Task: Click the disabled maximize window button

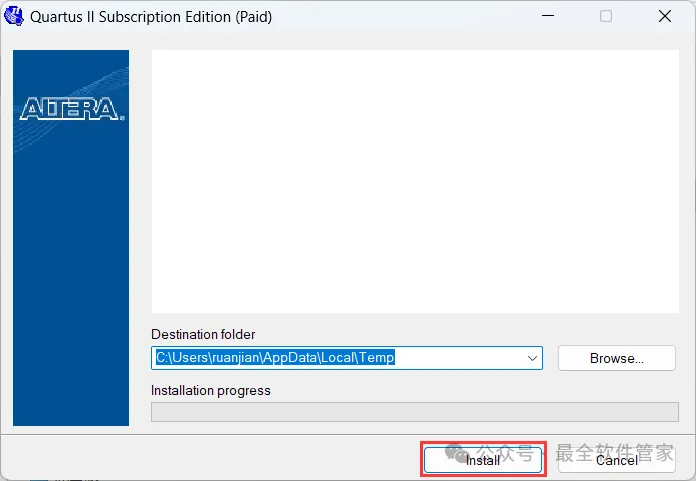Action: click(606, 16)
